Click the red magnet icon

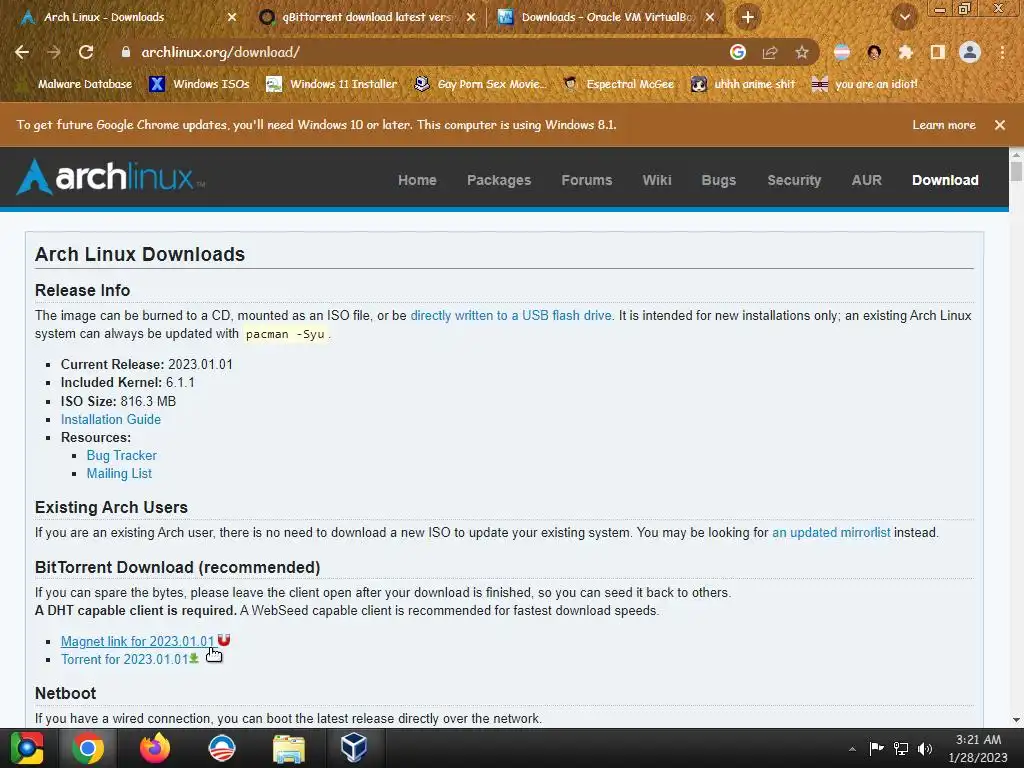coord(224,639)
